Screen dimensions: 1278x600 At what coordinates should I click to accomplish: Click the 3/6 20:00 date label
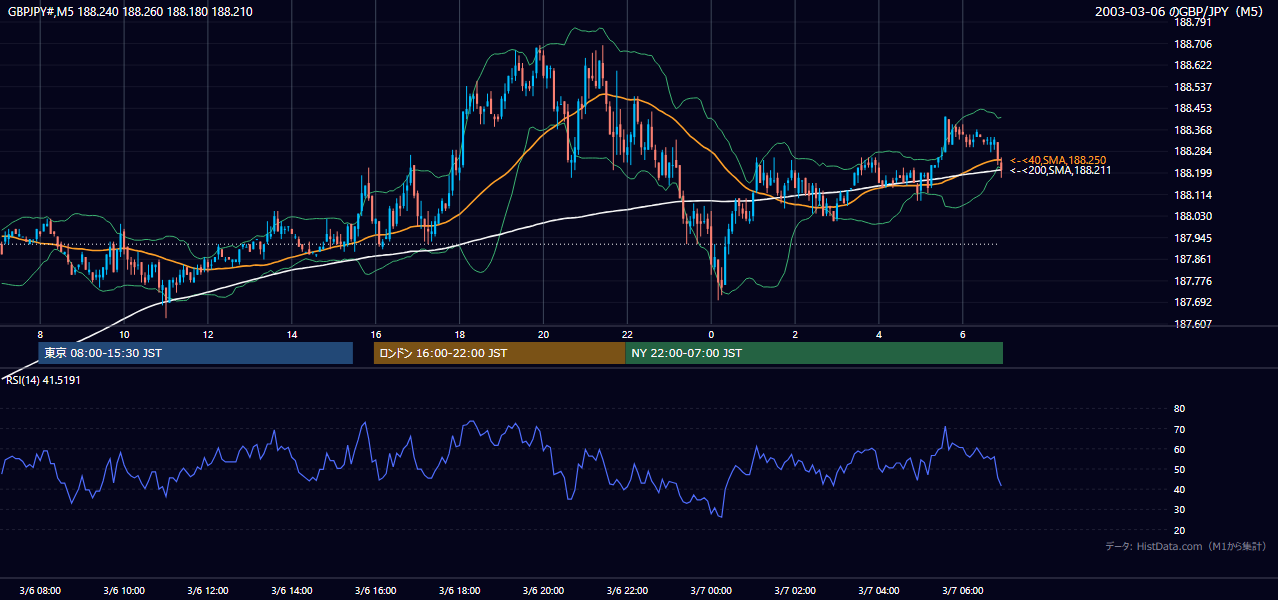(x=543, y=591)
